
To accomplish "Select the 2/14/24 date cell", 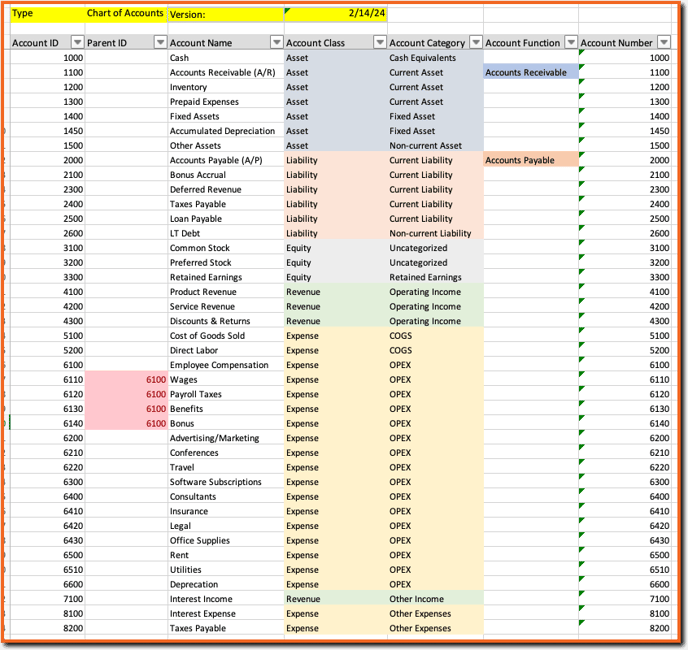I will (335, 14).
